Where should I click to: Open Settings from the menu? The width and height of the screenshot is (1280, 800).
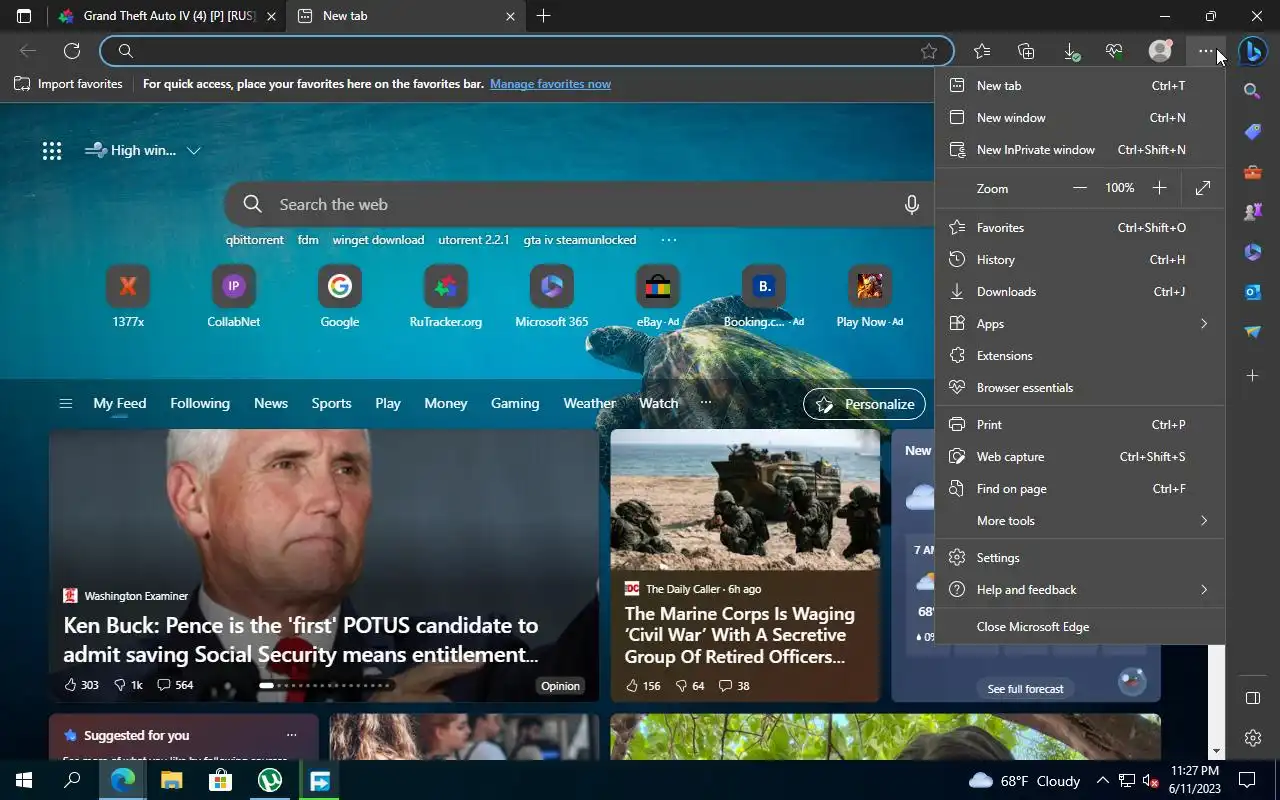click(x=1079, y=558)
